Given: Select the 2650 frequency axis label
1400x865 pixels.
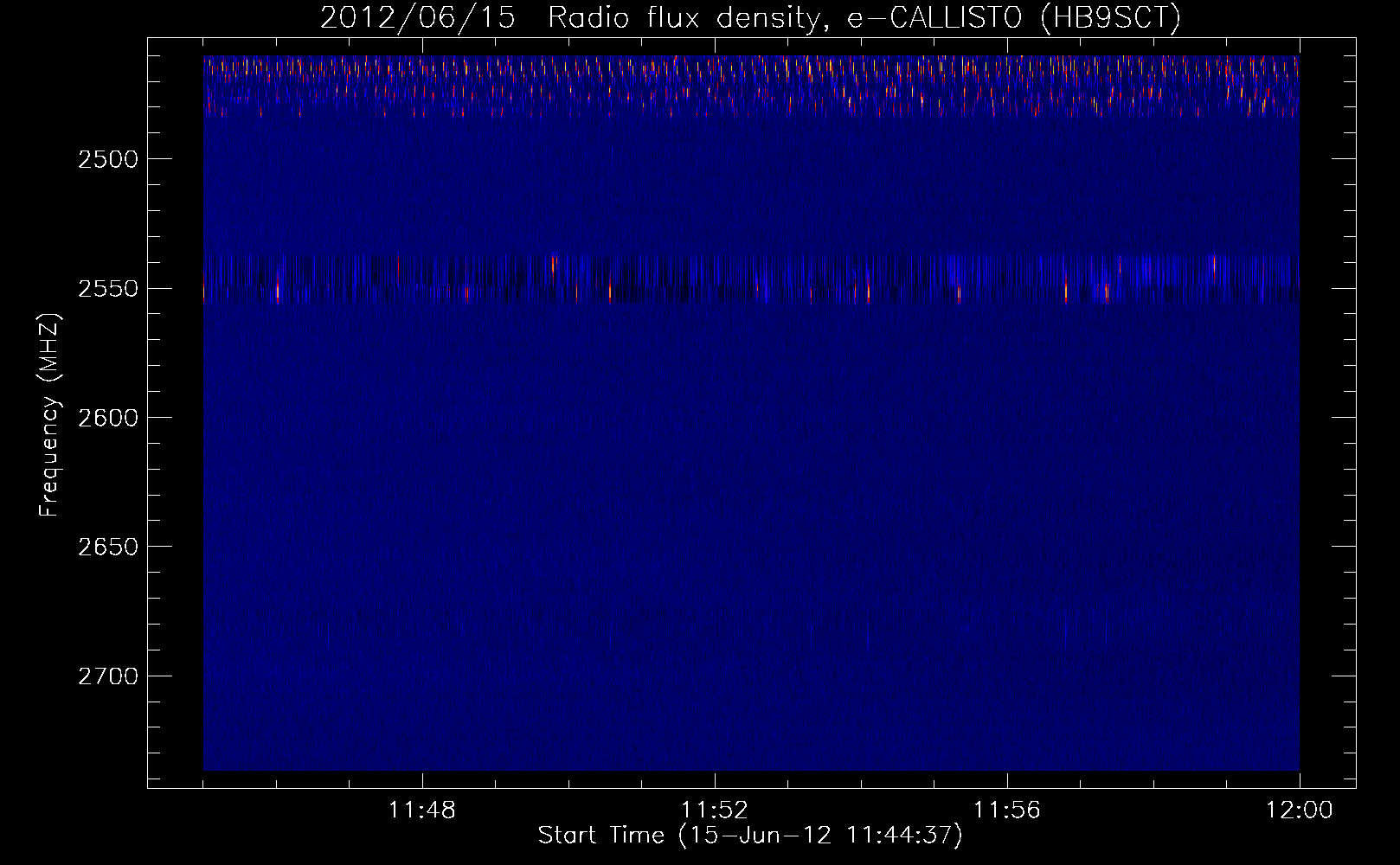Looking at the screenshot, I should pyautogui.click(x=108, y=547).
